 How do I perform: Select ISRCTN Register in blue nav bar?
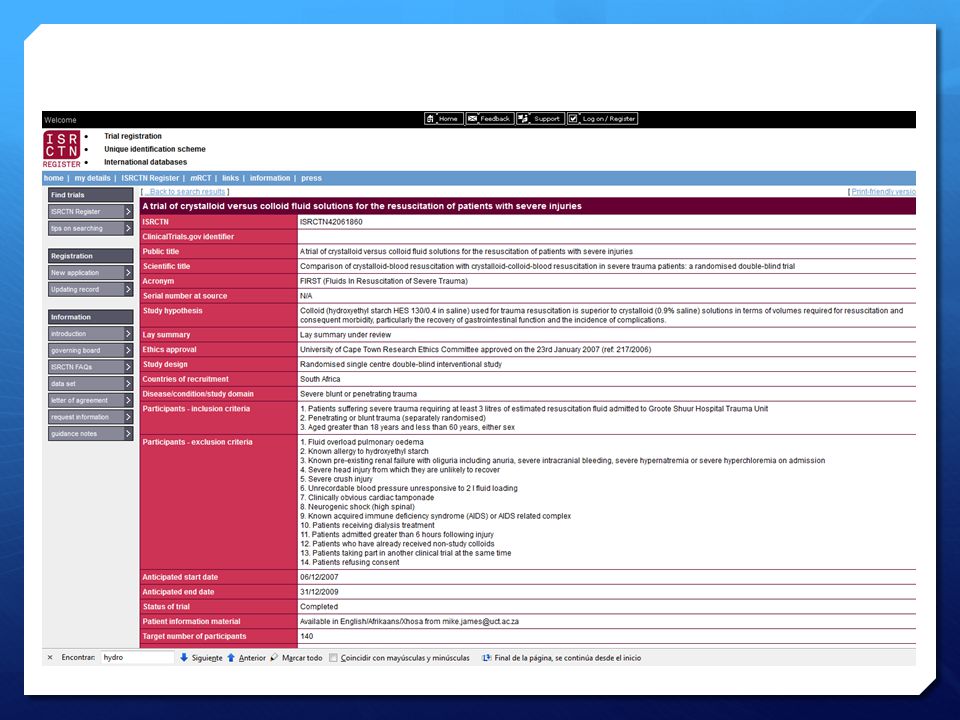(150, 178)
